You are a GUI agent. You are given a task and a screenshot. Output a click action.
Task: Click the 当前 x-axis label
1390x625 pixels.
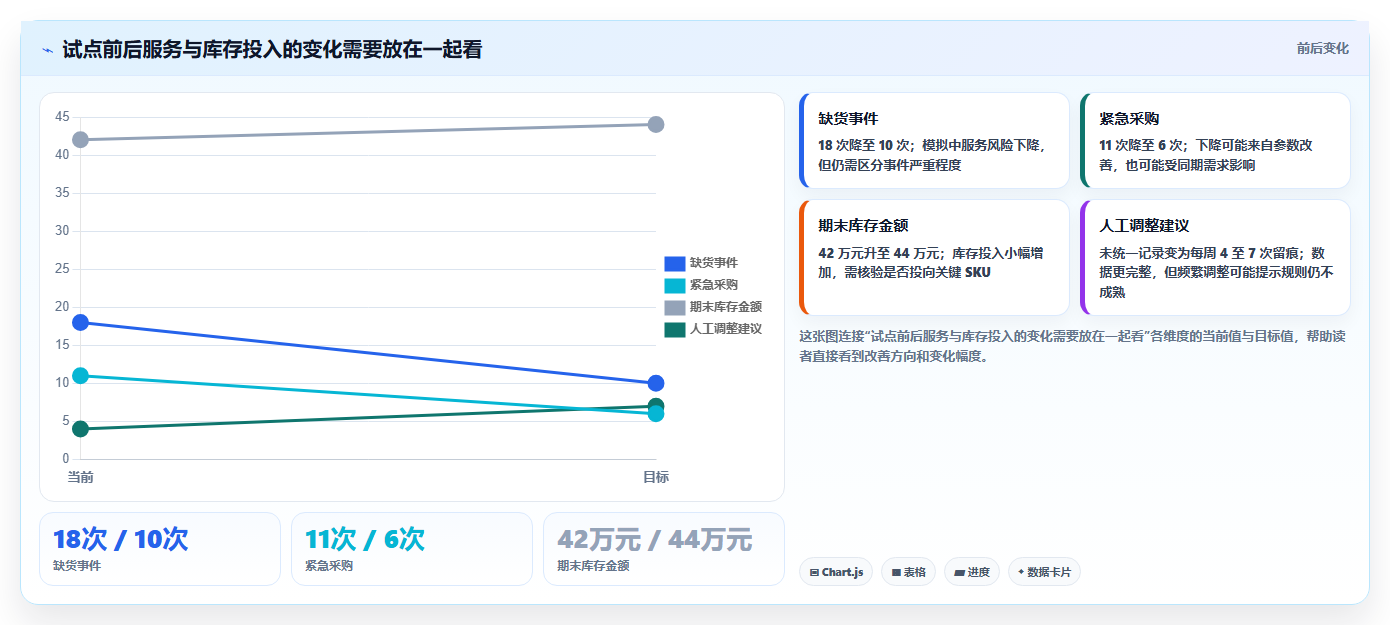click(x=80, y=477)
